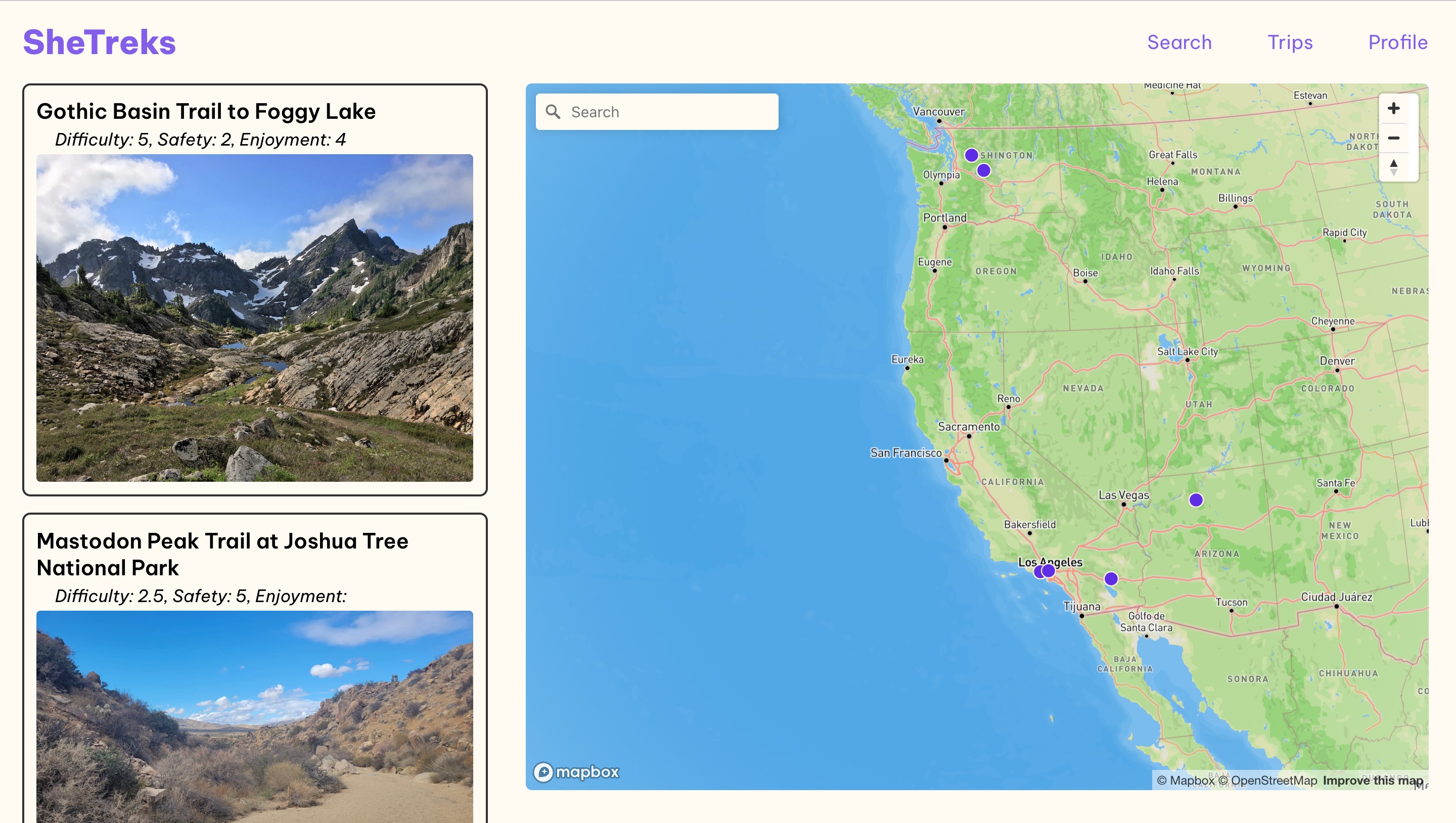Select the purple marker in Arizona near Las Vegas
This screenshot has height=823, width=1456.
pos(1196,499)
